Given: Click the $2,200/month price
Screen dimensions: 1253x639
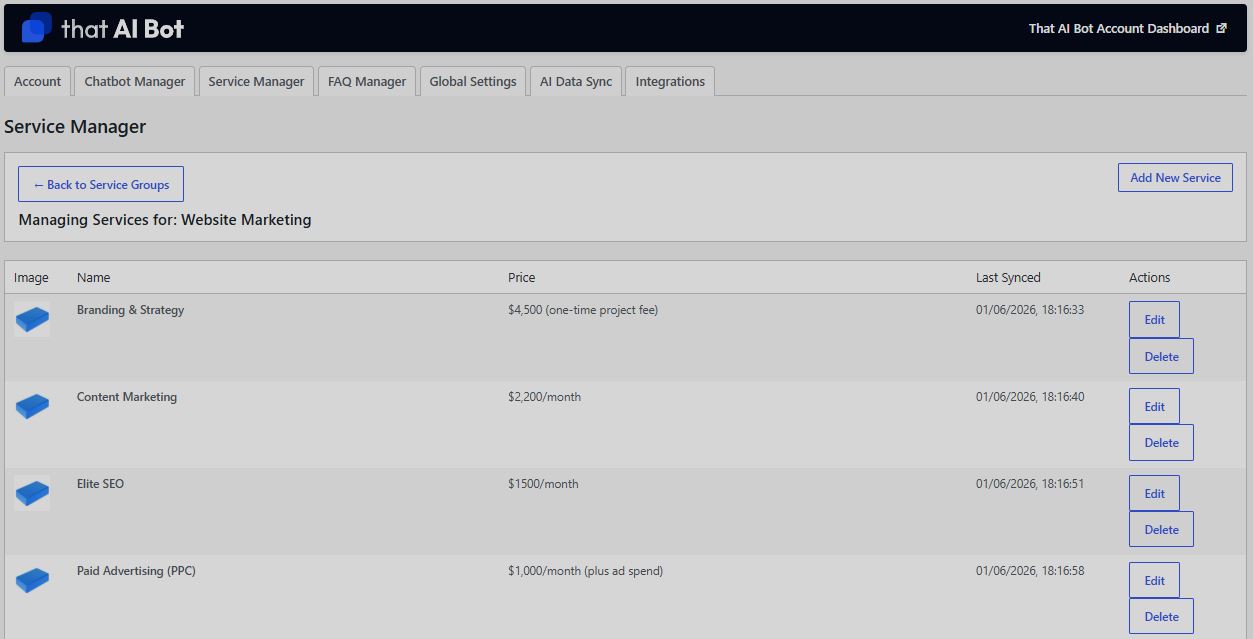Looking at the screenshot, I should coord(544,397).
